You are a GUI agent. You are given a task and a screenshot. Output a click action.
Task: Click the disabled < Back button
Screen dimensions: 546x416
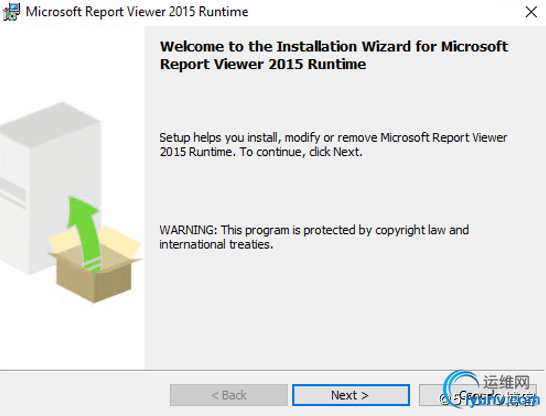pyautogui.click(x=229, y=395)
